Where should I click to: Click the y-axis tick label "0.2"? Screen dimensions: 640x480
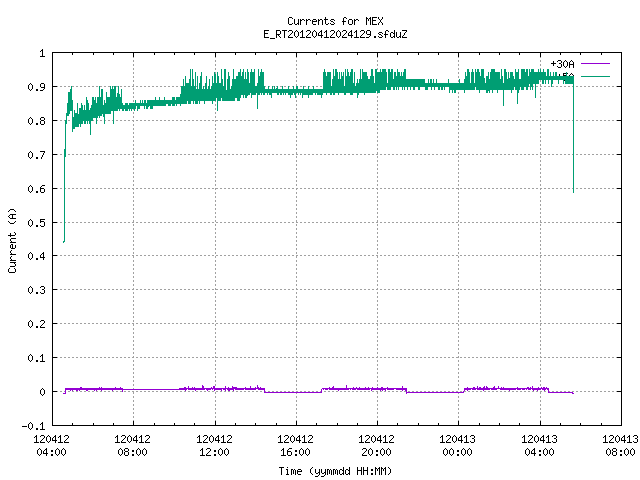(x=36, y=324)
